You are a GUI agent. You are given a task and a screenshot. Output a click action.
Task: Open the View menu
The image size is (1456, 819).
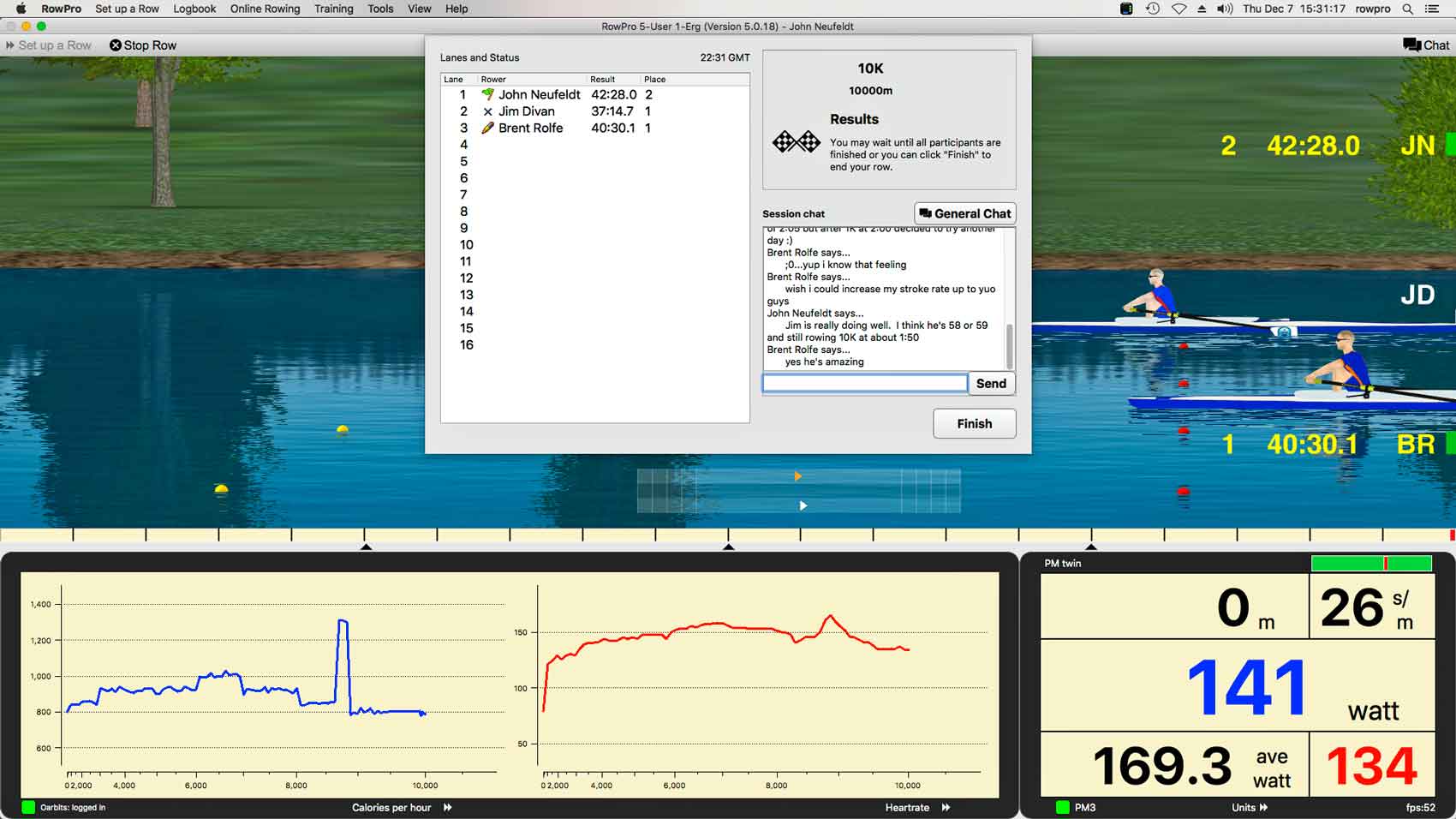[x=420, y=9]
